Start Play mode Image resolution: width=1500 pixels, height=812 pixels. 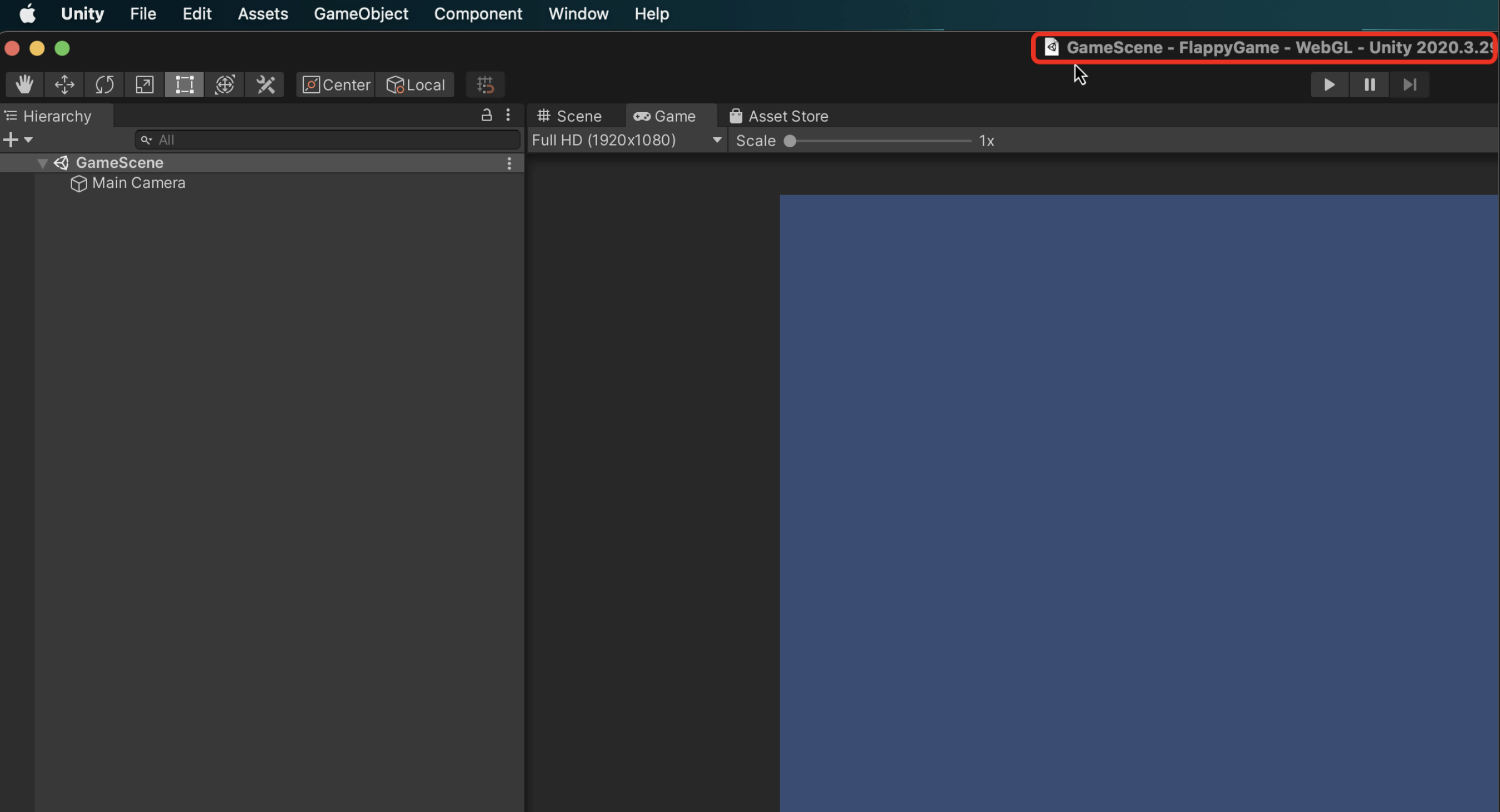coord(1329,85)
